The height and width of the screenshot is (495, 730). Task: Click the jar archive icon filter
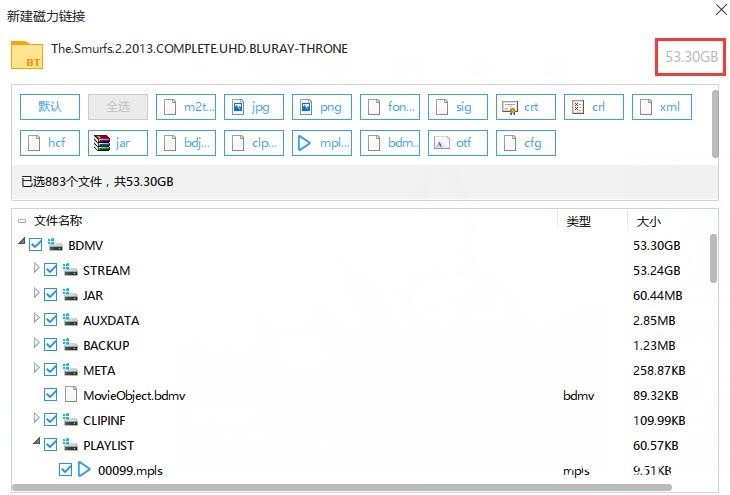(101, 143)
